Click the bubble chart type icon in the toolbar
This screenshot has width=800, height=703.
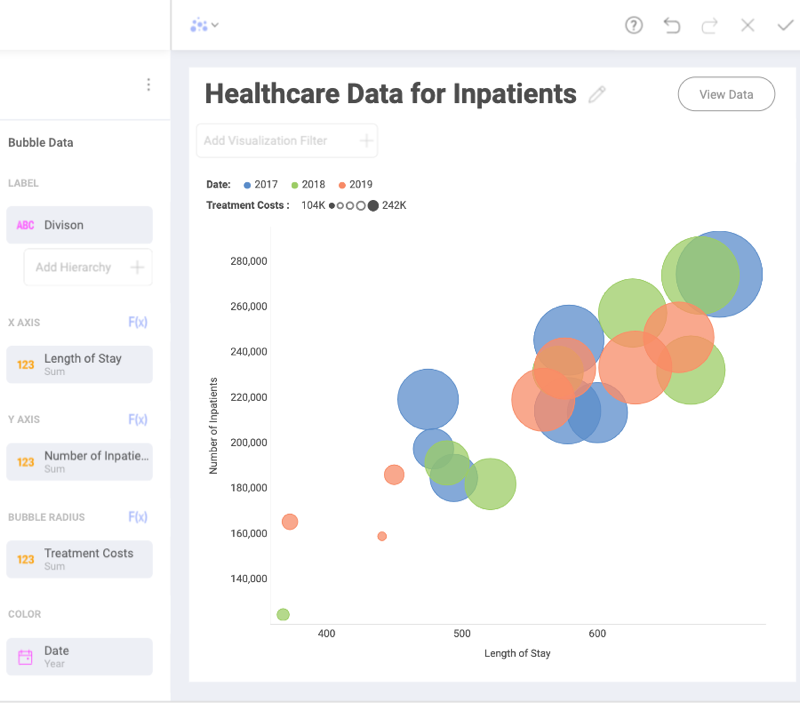[199, 25]
